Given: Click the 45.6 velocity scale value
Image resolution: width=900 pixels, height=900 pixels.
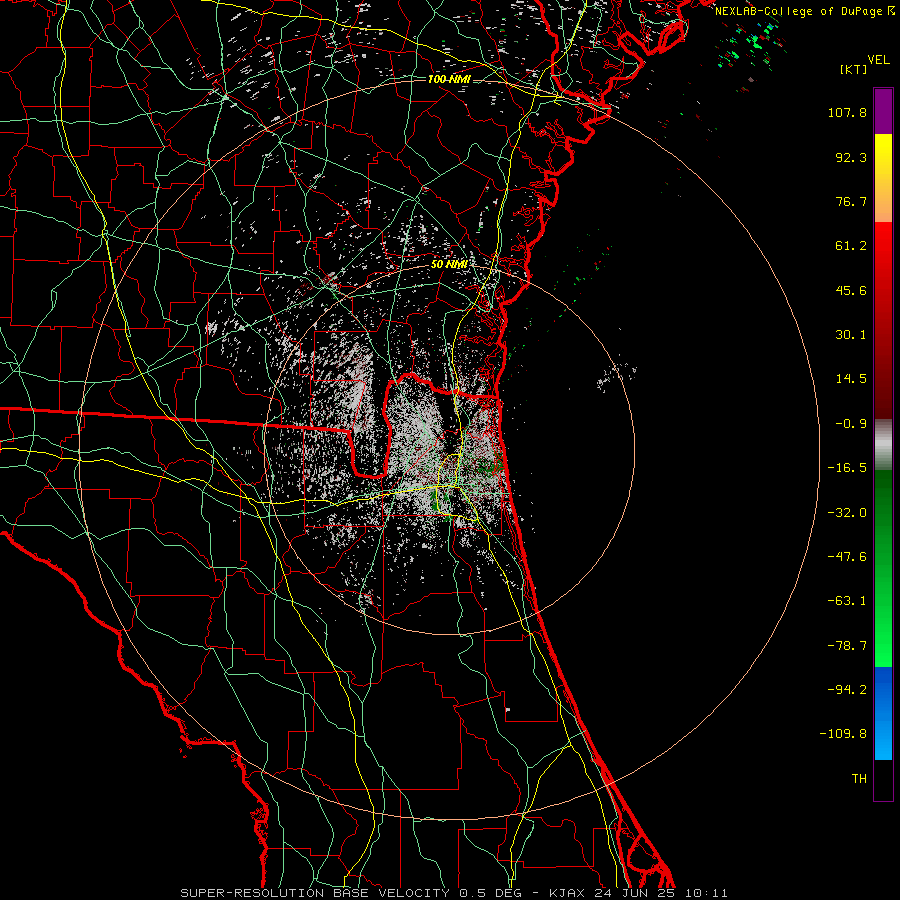Looking at the screenshot, I should (851, 290).
